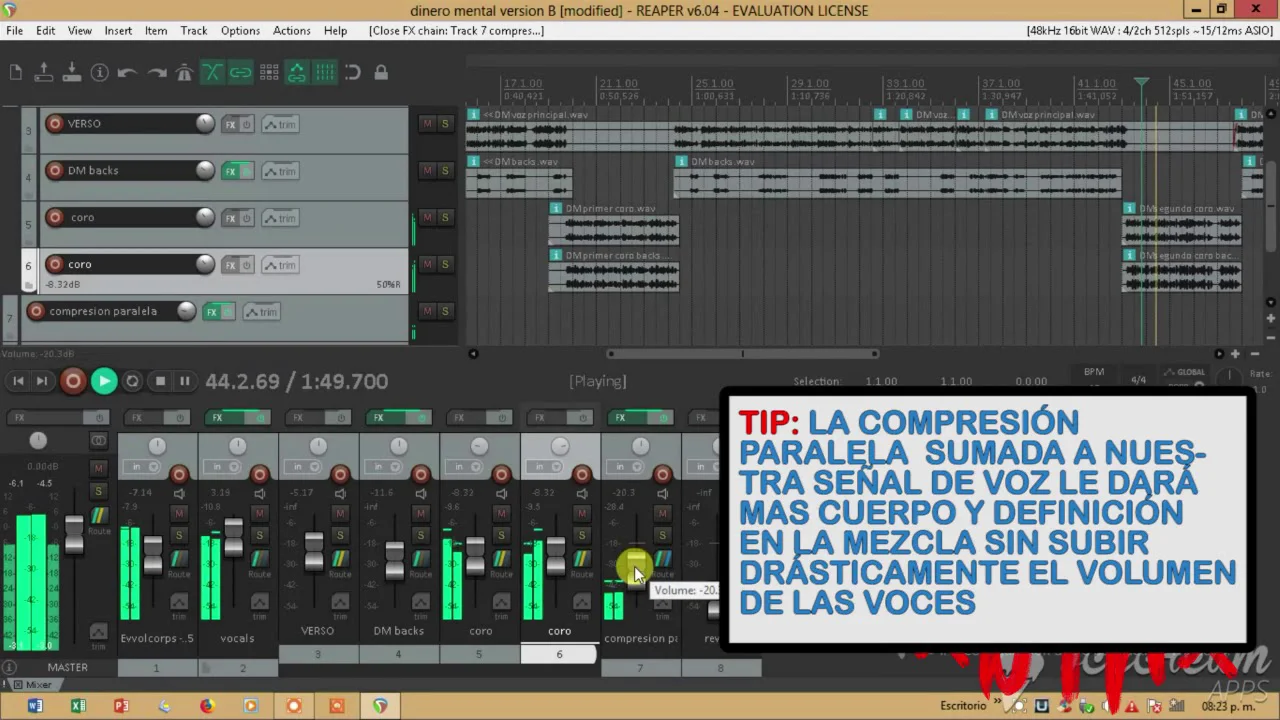Click the horizontal arrange scrollbar
This screenshot has height=720, width=1280.
click(x=741, y=353)
